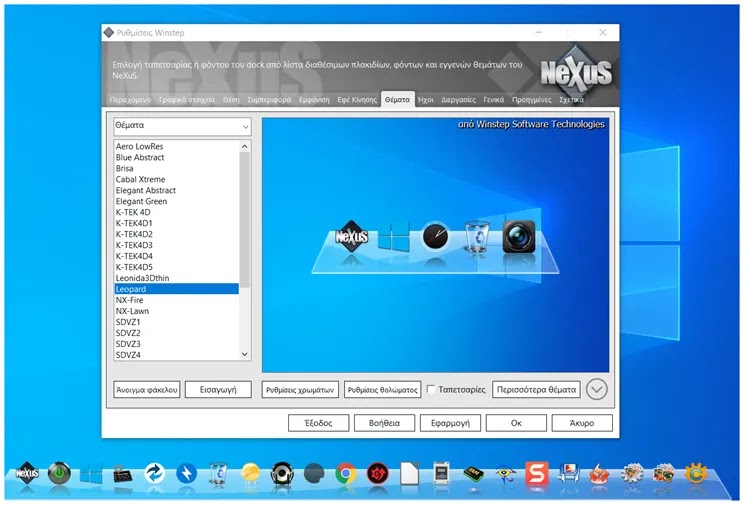This screenshot has width=744, height=505.
Task: Launch Google Chrome from the dock
Action: click(346, 473)
